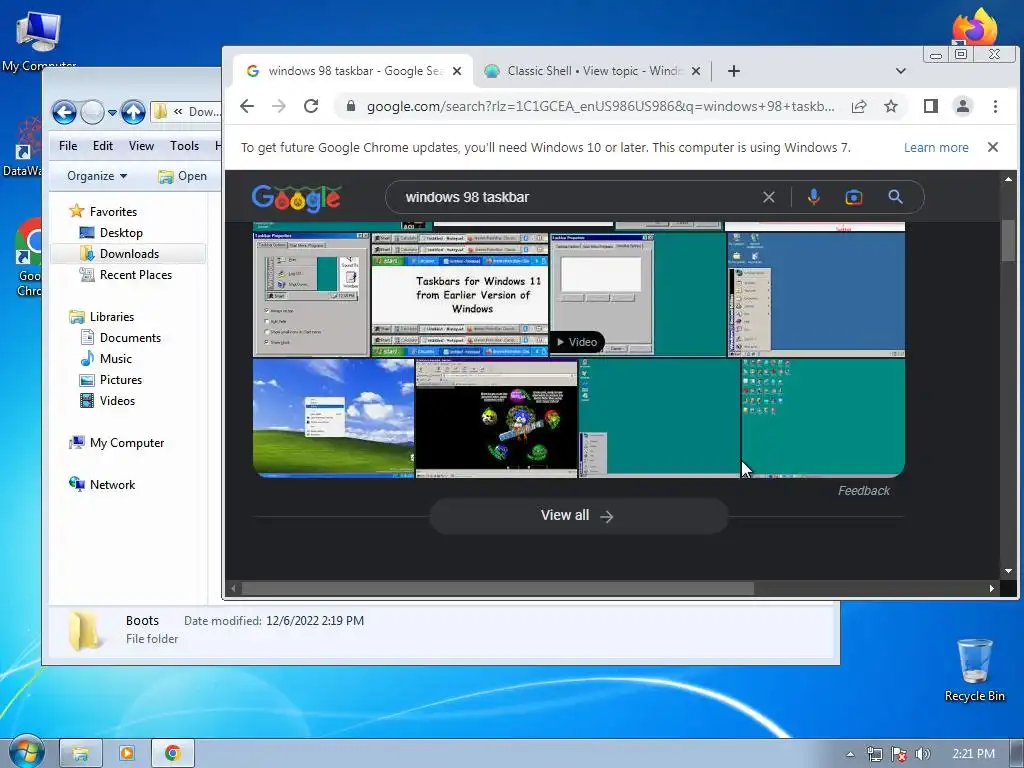This screenshot has height=768, width=1024.
Task: Open Chrome profile avatar
Action: coord(963,106)
